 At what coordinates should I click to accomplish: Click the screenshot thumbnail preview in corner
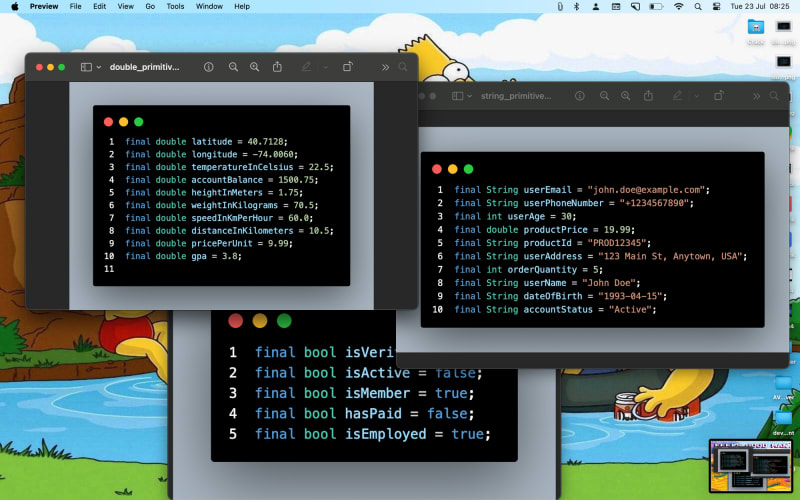point(750,465)
